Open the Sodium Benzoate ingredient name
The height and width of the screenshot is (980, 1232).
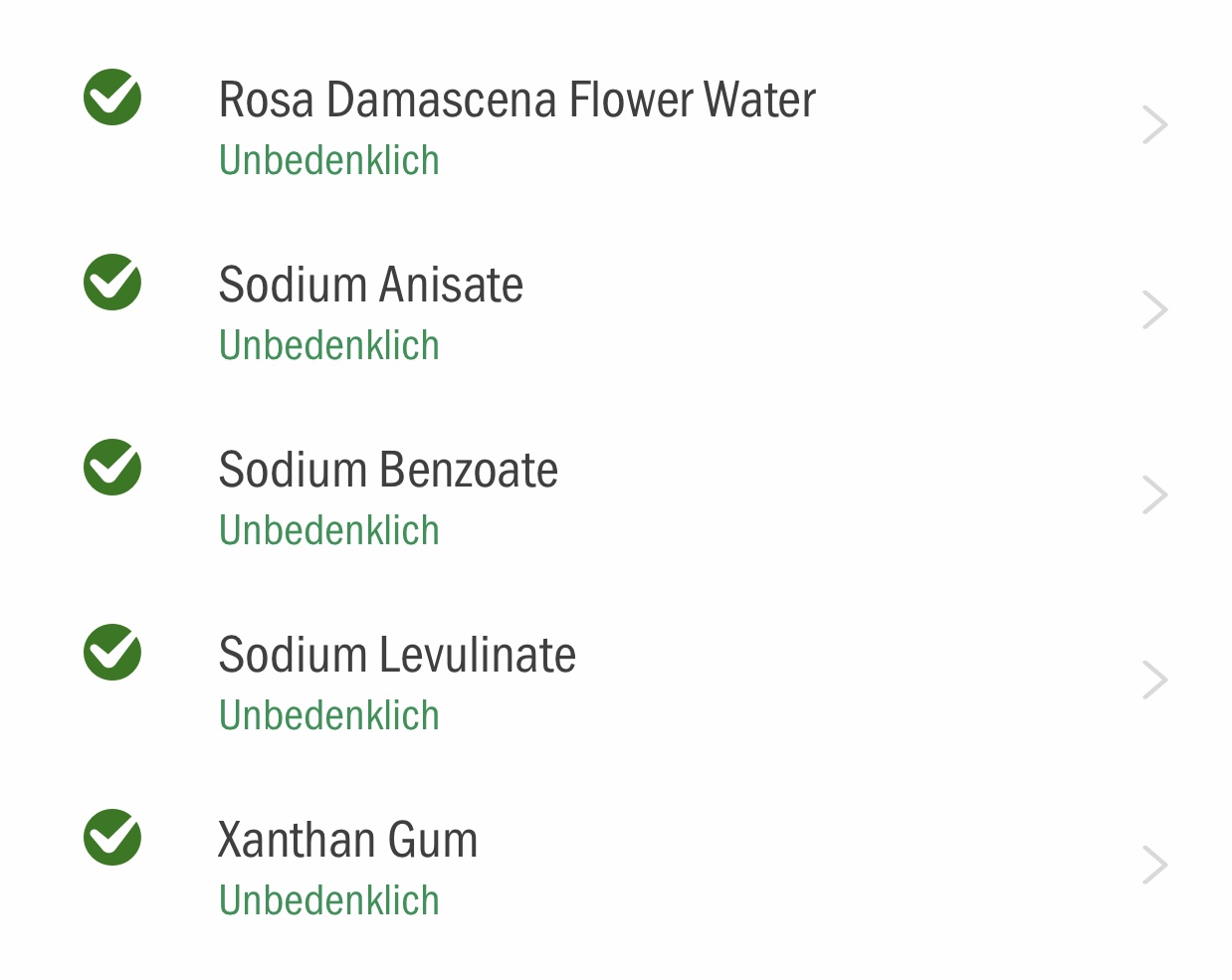tap(388, 470)
